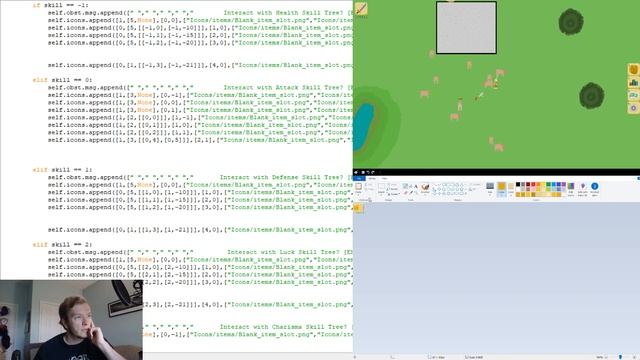Pick the red color in Paint palette
640x360 pixels.
pyautogui.click(x=533, y=184)
